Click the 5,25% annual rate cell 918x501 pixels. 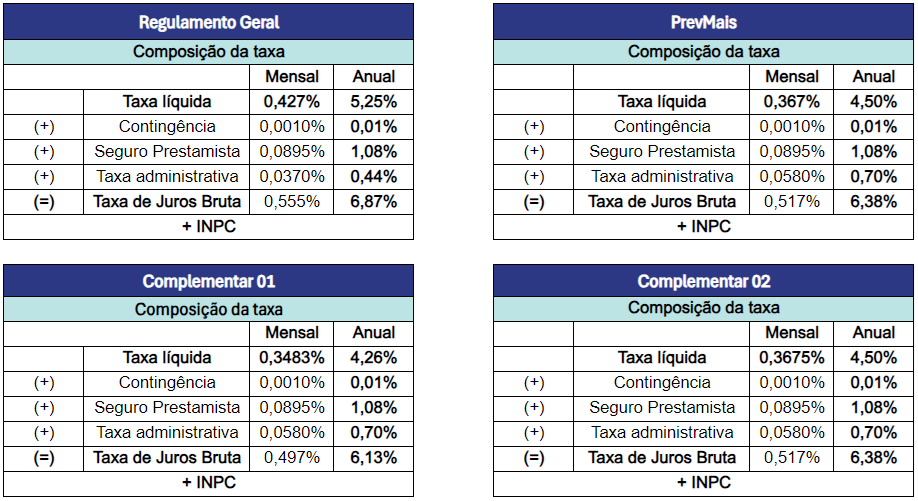374,101
